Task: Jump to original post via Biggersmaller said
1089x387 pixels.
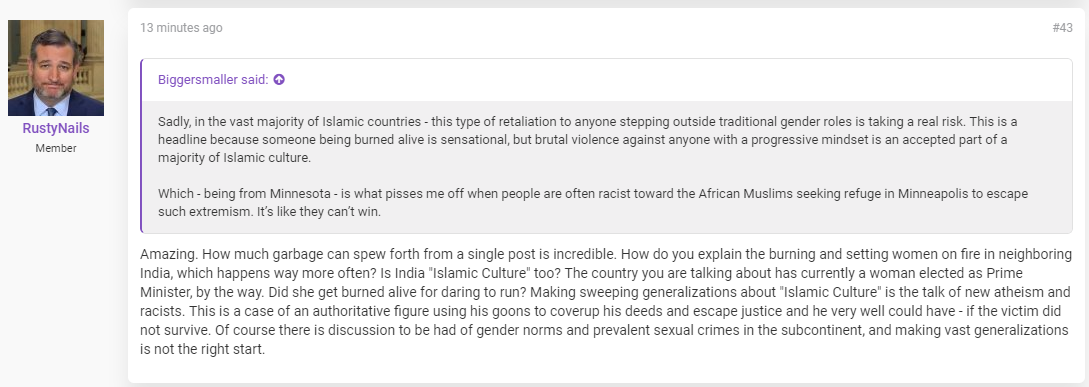Action: [x=213, y=80]
